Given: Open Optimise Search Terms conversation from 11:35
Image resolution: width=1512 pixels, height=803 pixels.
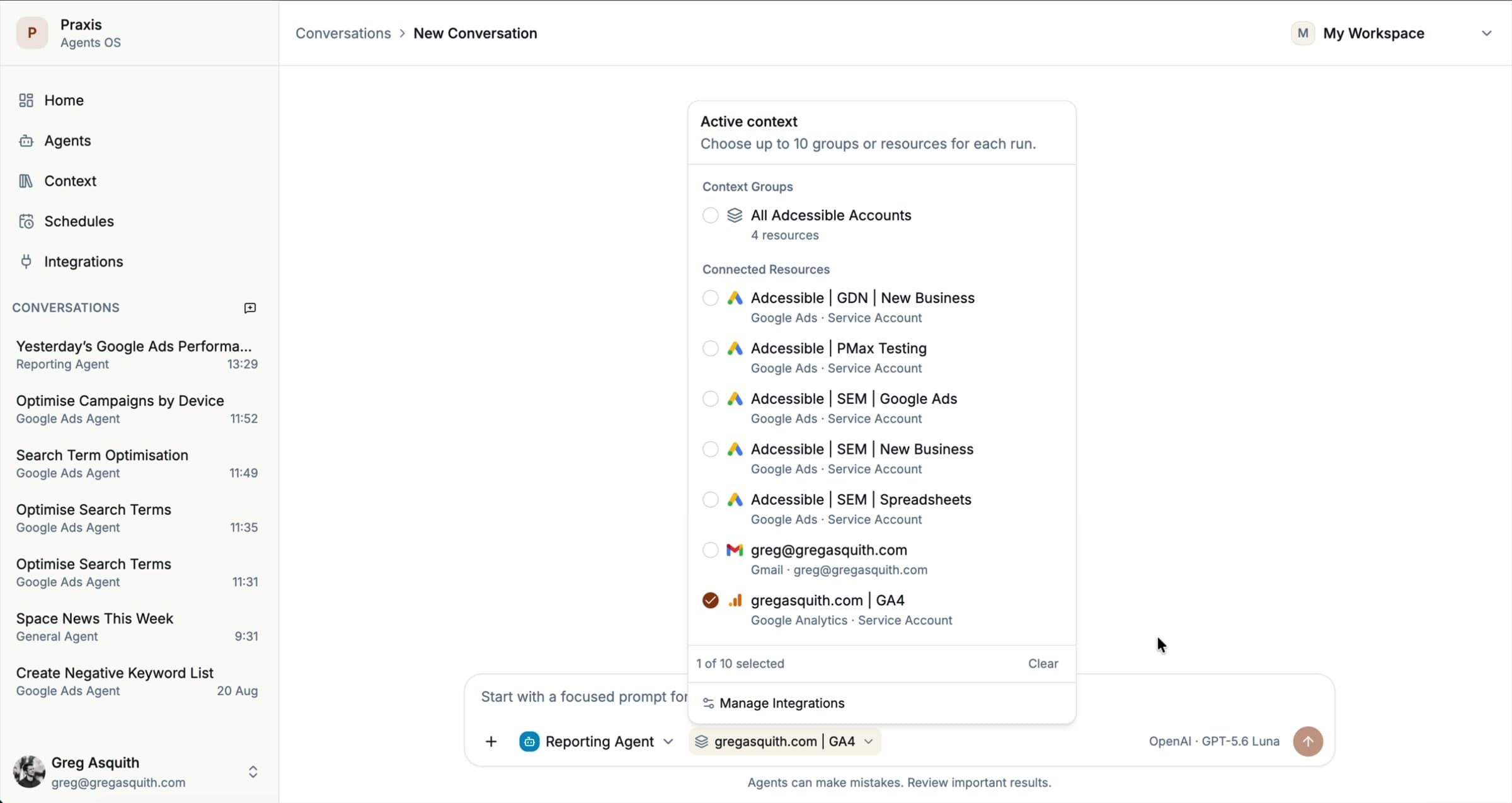Looking at the screenshot, I should point(137,518).
